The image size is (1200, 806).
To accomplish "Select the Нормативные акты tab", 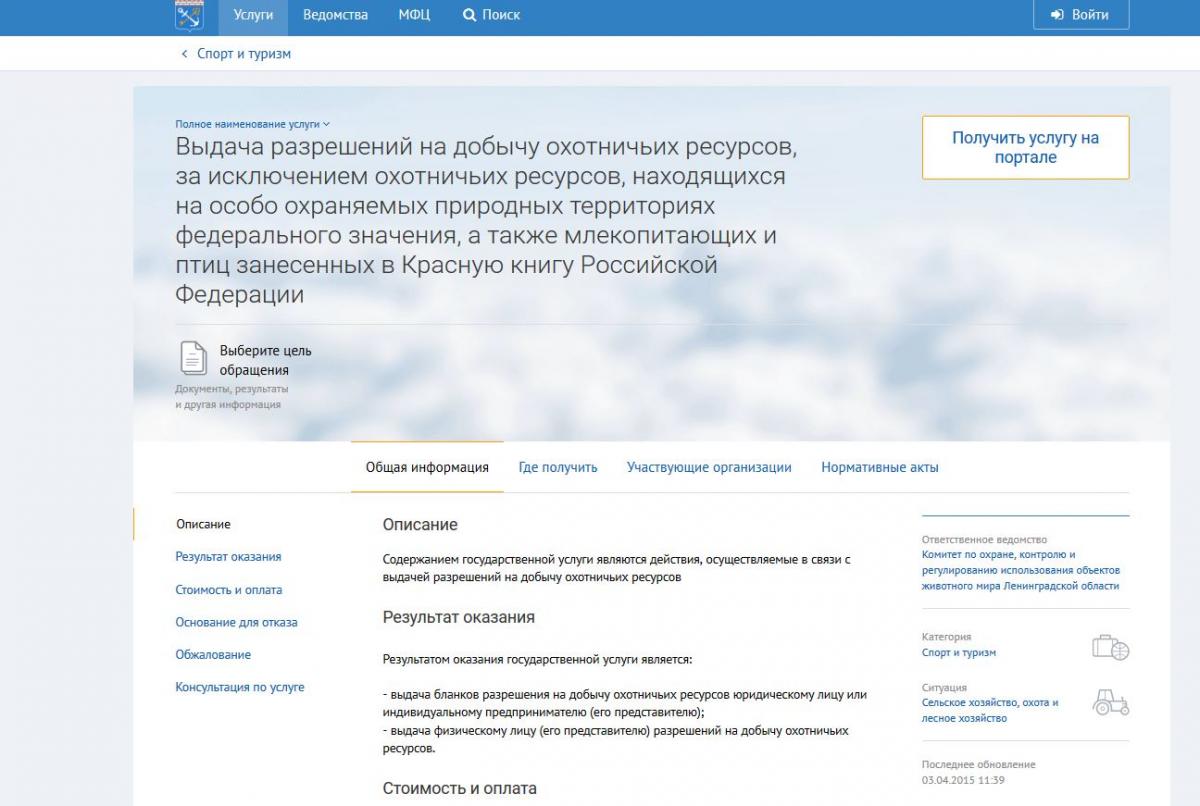I will (880, 467).
